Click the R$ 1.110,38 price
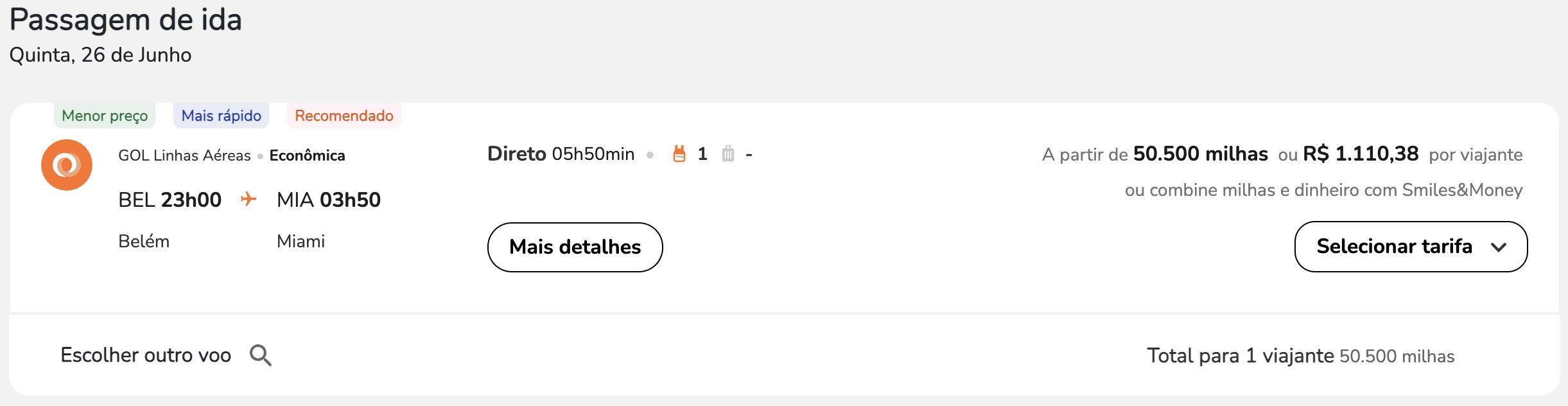 (1361, 154)
